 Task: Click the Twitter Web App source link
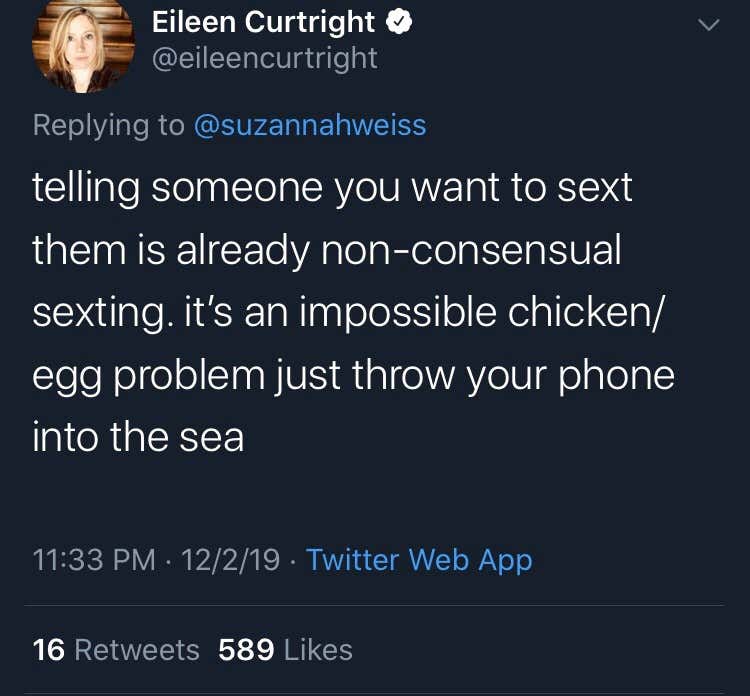pyautogui.click(x=419, y=560)
